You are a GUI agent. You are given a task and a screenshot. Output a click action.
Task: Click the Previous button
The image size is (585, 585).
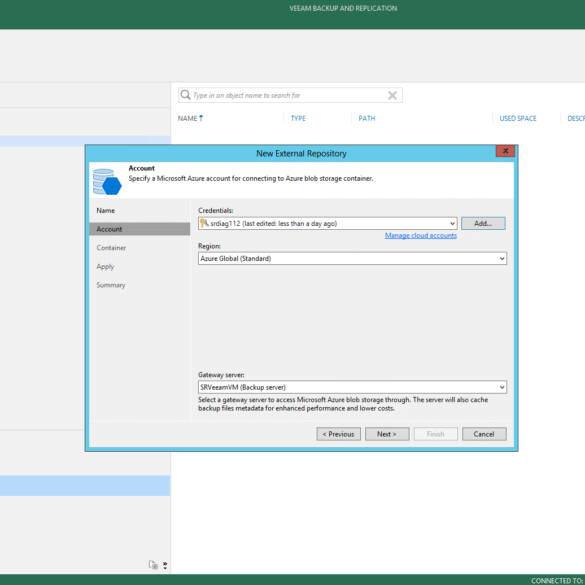tap(338, 434)
